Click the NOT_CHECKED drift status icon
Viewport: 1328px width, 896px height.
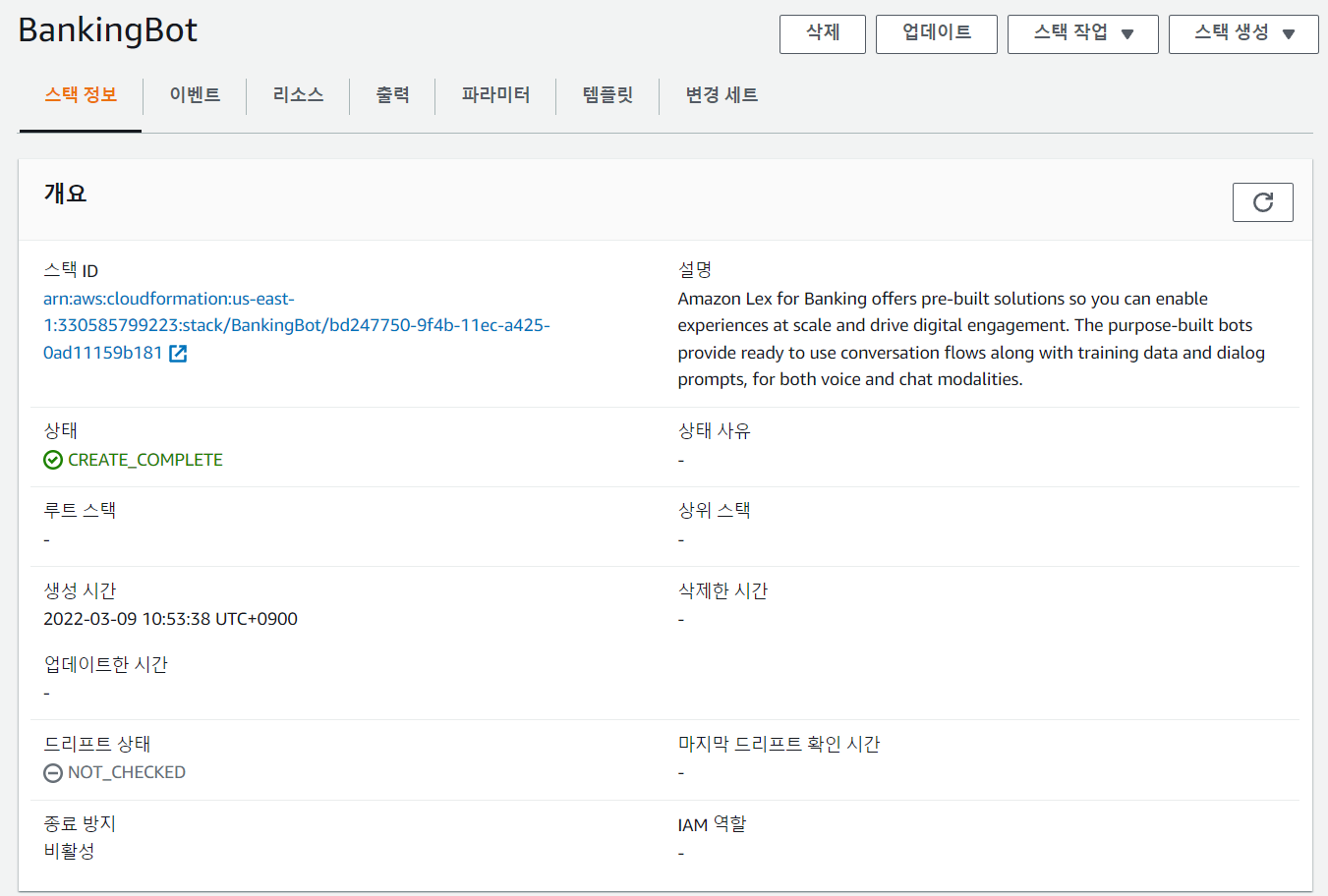click(53, 773)
